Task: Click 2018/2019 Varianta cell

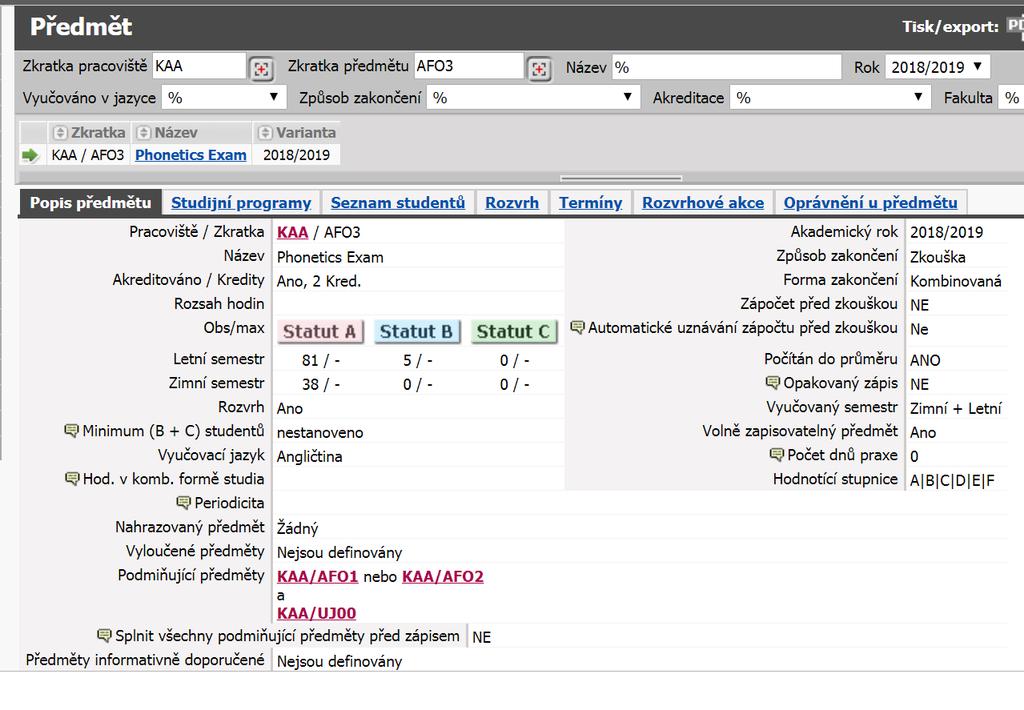Action: click(296, 155)
